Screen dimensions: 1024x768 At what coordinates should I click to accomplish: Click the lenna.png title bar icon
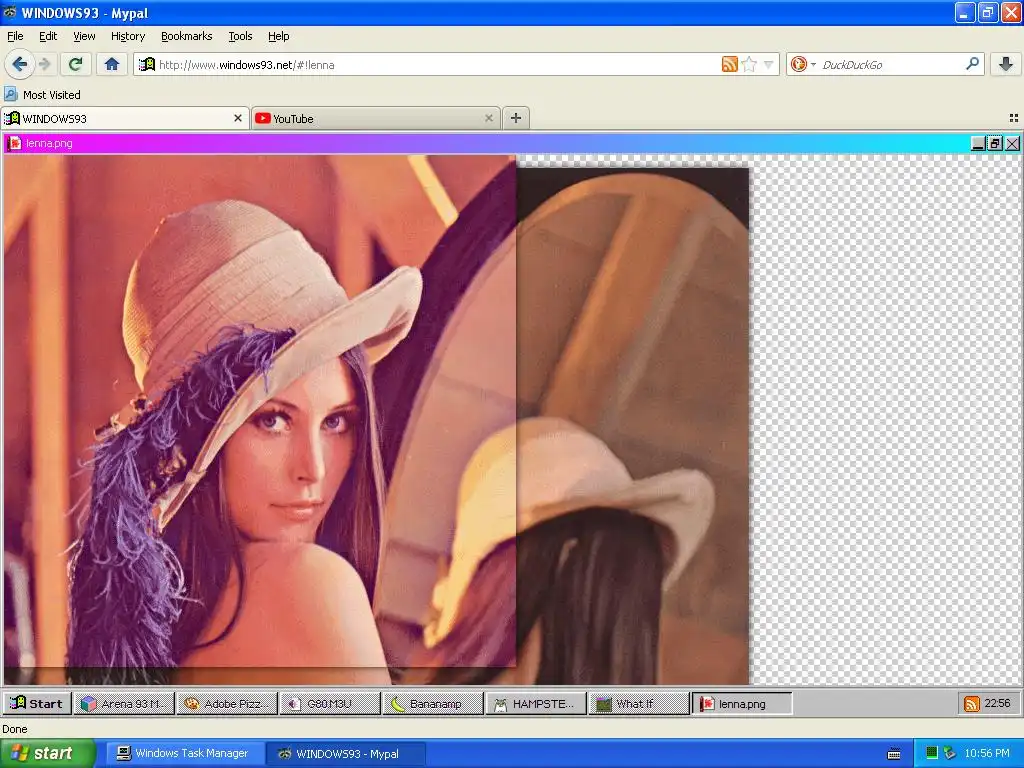[x=14, y=143]
